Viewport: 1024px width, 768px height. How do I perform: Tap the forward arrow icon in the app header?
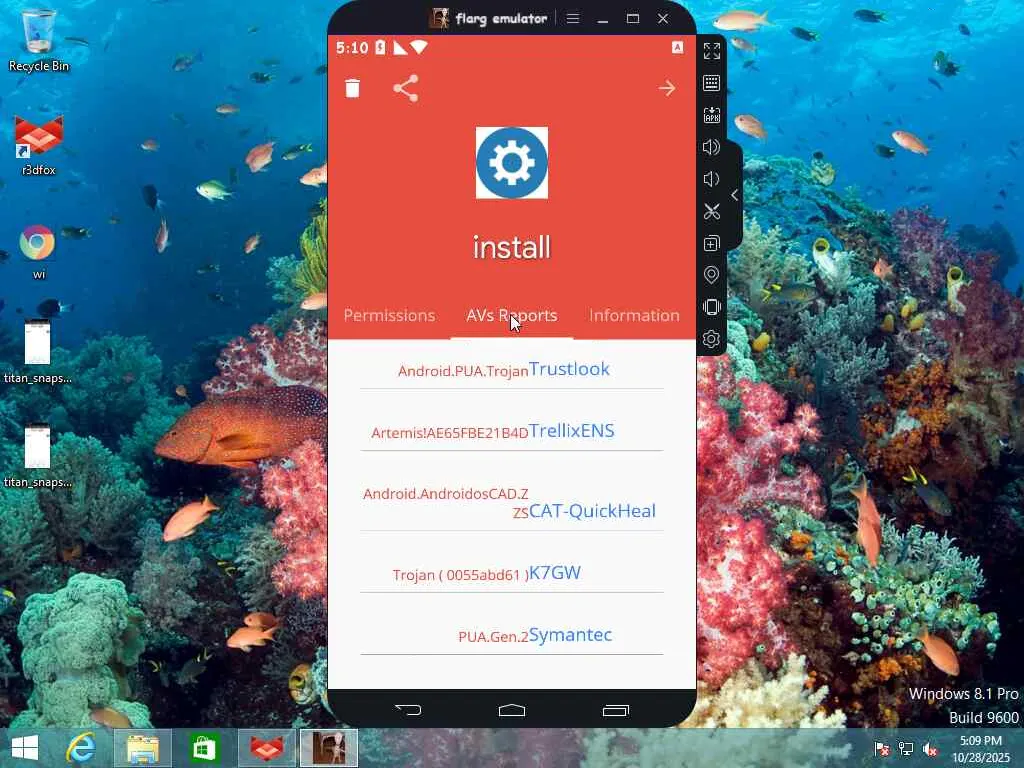click(667, 88)
